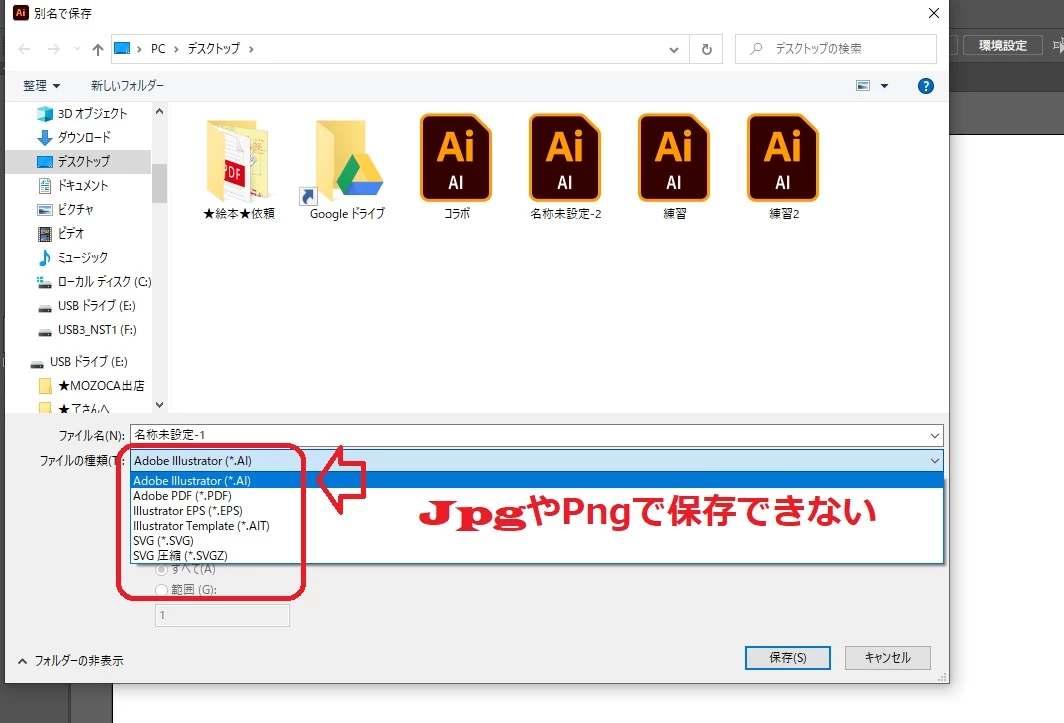Close the 別名で保存 dialog

point(934,13)
